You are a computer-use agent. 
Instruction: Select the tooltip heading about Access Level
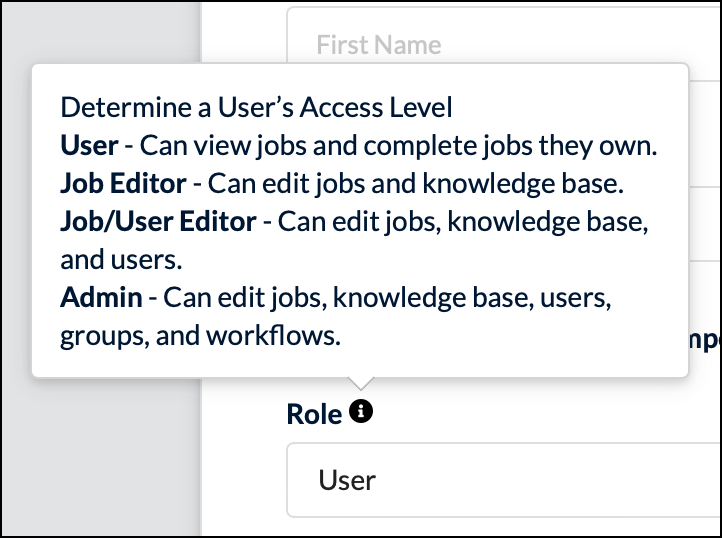coord(256,107)
